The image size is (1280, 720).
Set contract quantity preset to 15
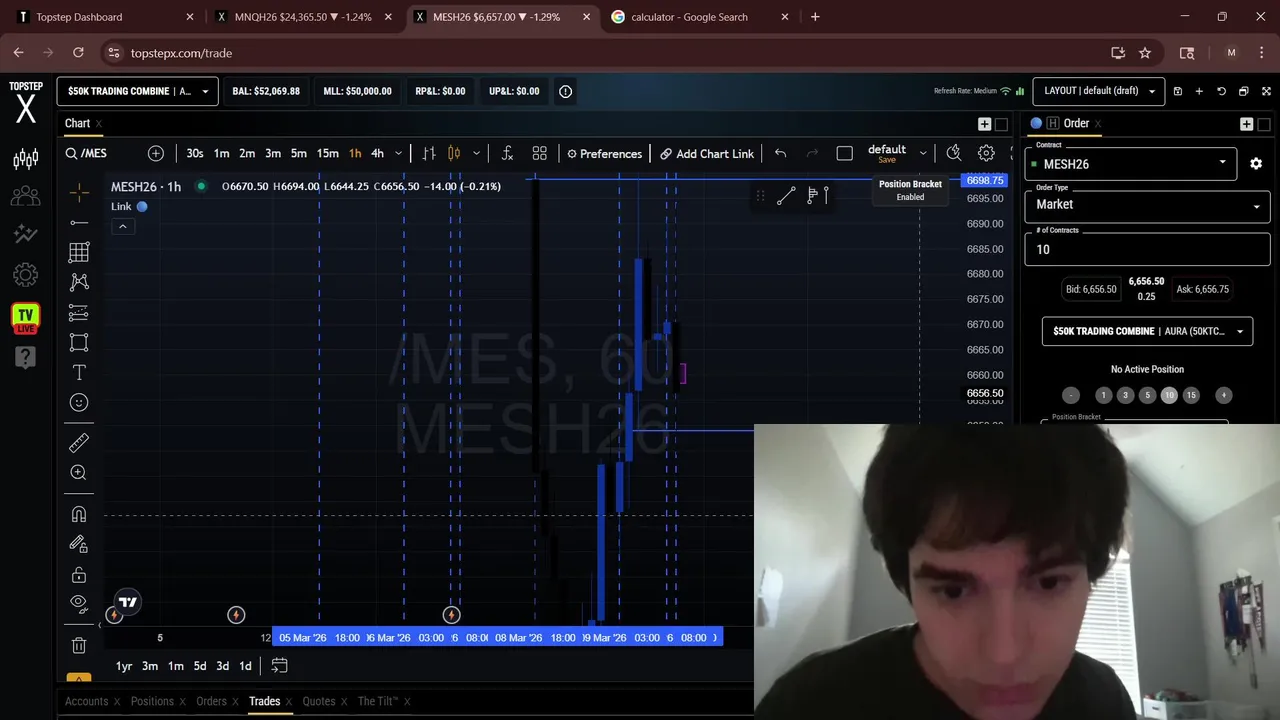(x=1191, y=395)
